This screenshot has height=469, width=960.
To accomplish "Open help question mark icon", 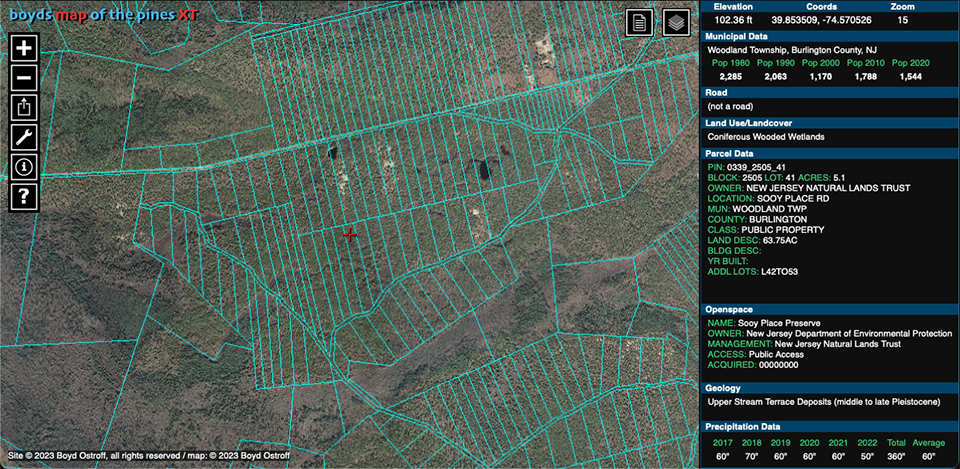I will coord(24,196).
